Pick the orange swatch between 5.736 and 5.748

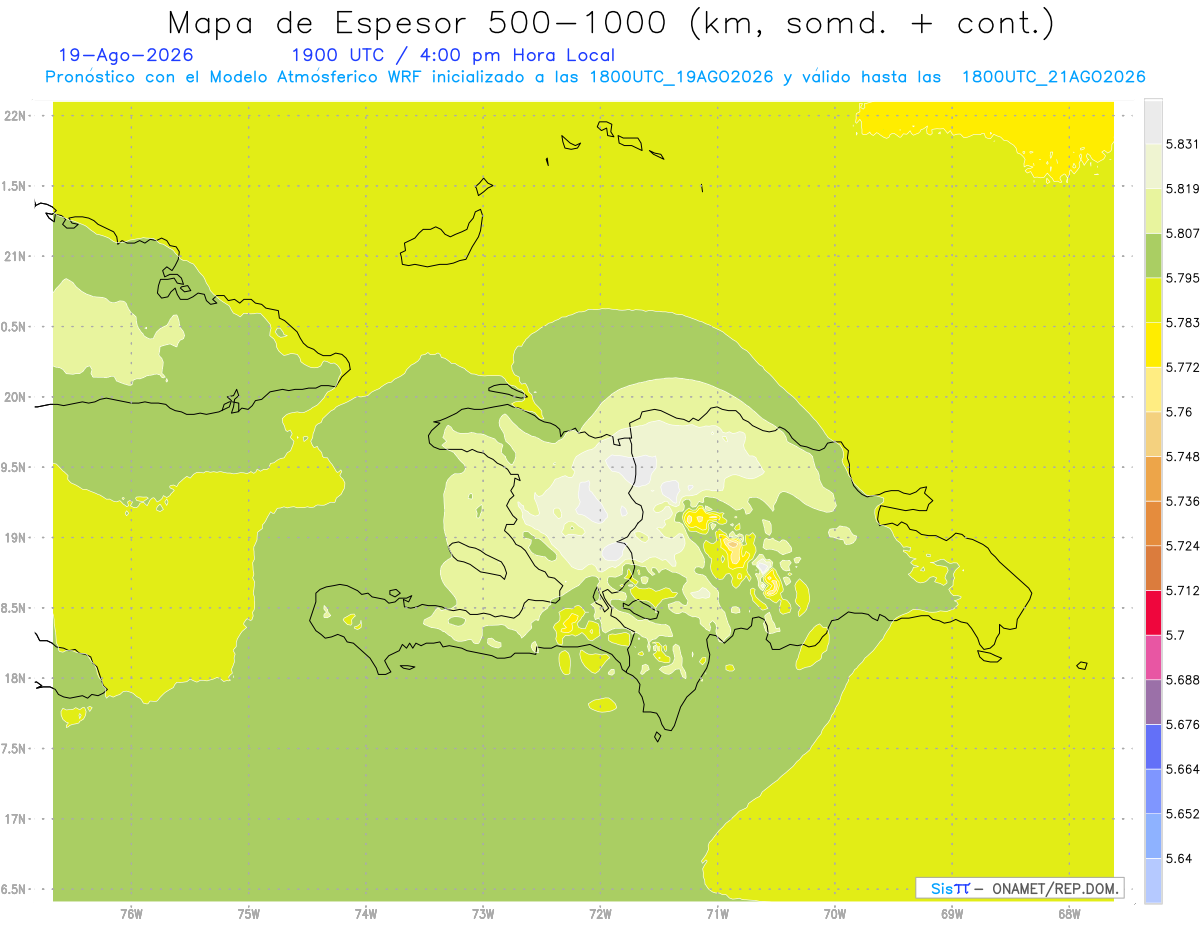click(1153, 478)
